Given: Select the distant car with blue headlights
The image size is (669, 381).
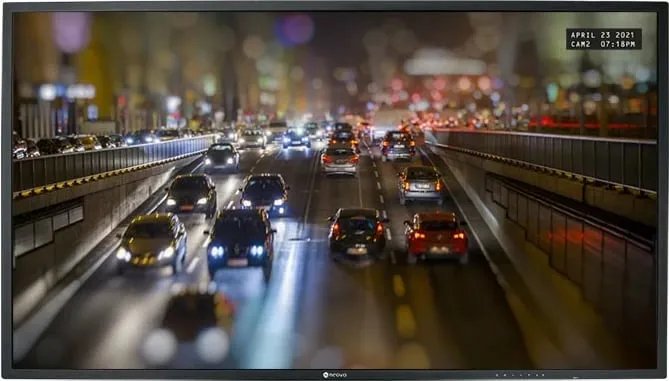Looking at the screenshot, I should (x=296, y=139).
